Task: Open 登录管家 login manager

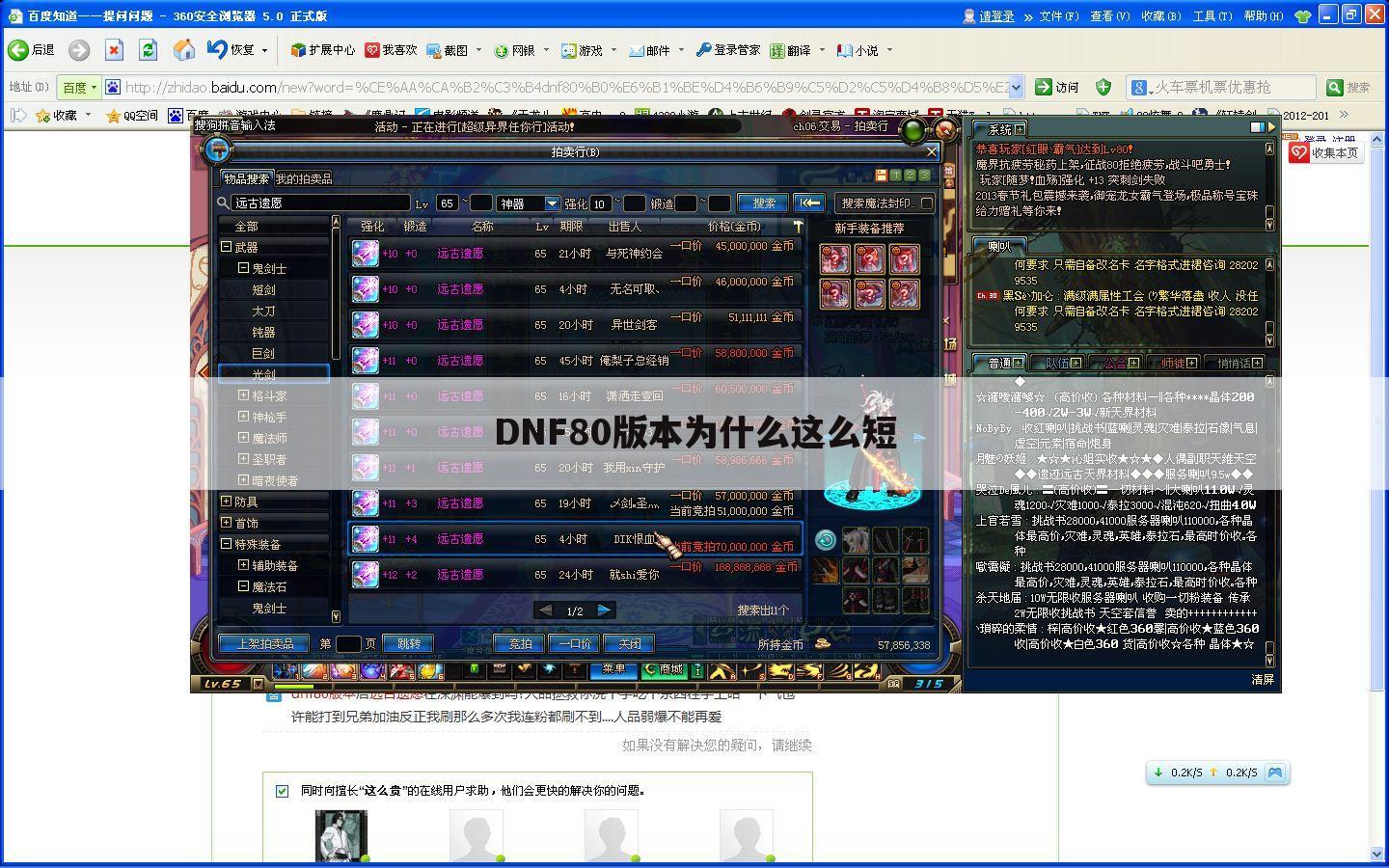Action: coord(728,50)
